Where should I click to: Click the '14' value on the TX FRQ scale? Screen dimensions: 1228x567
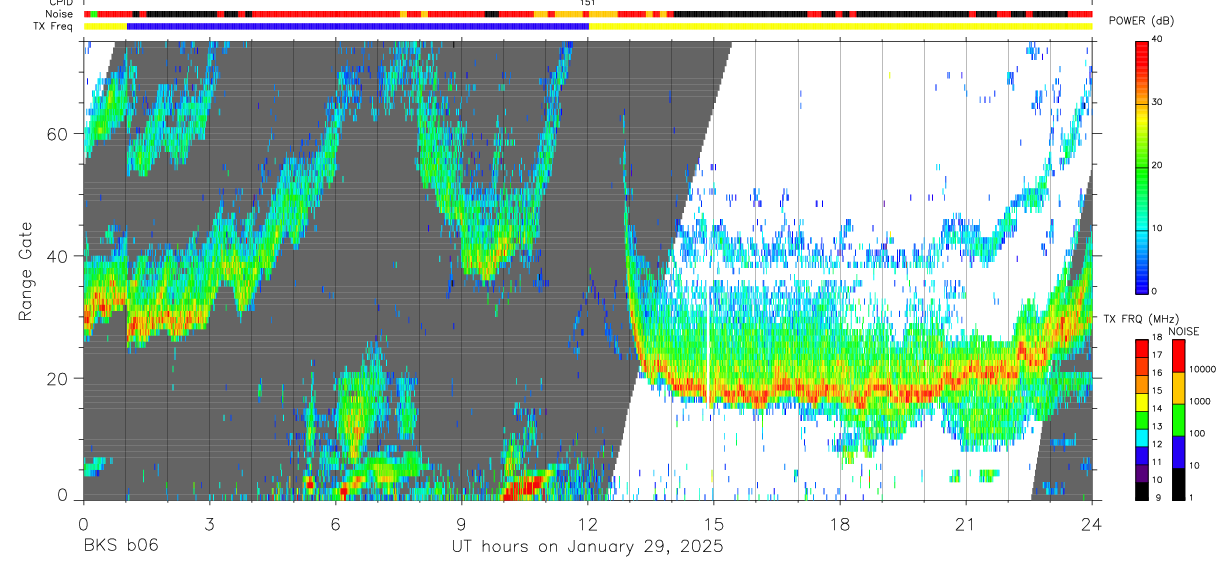click(x=1157, y=410)
